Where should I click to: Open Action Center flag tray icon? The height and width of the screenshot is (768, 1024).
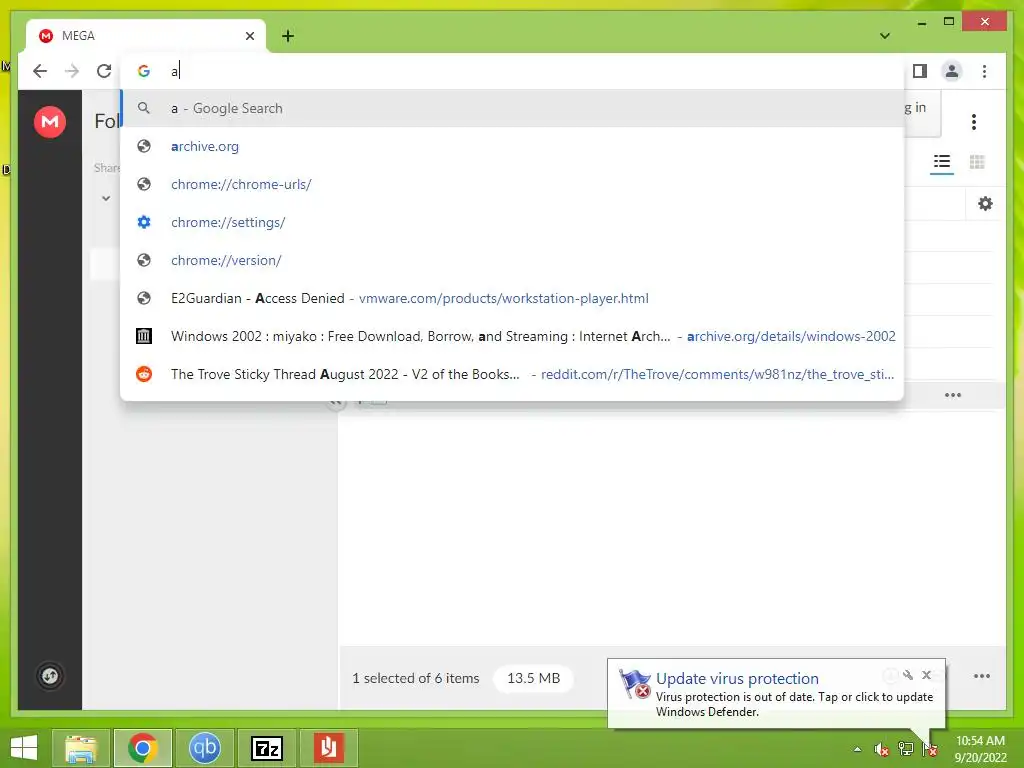click(929, 749)
